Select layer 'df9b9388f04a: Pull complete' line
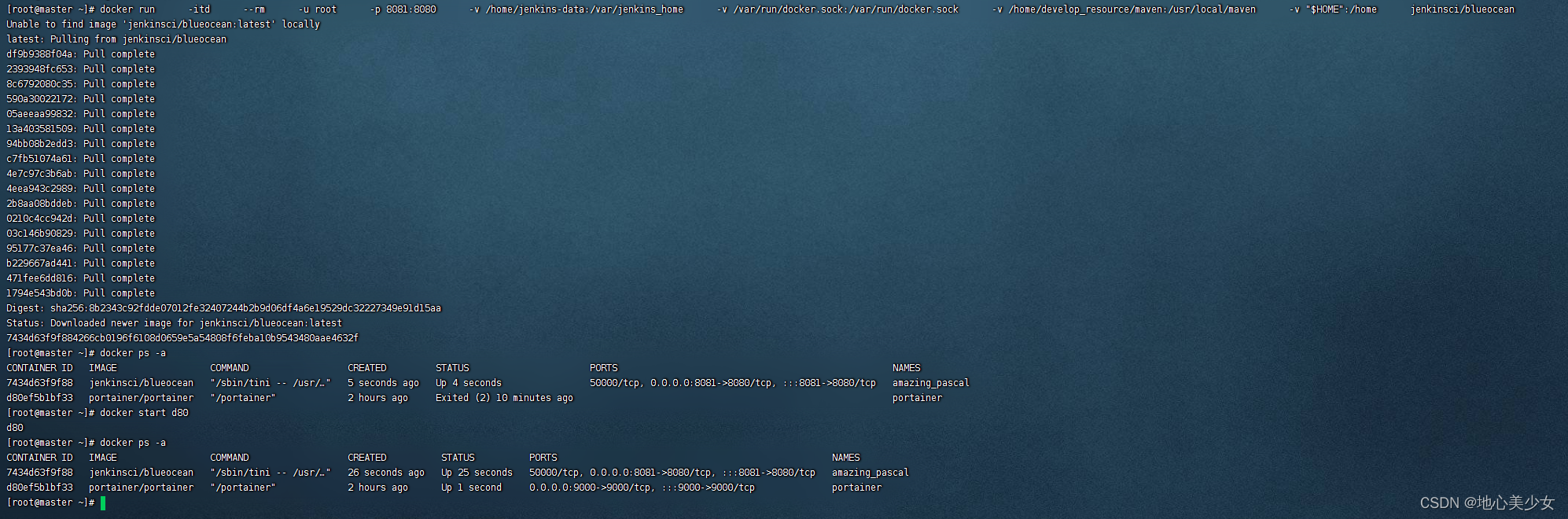Image resolution: width=1568 pixels, height=519 pixels. point(81,54)
